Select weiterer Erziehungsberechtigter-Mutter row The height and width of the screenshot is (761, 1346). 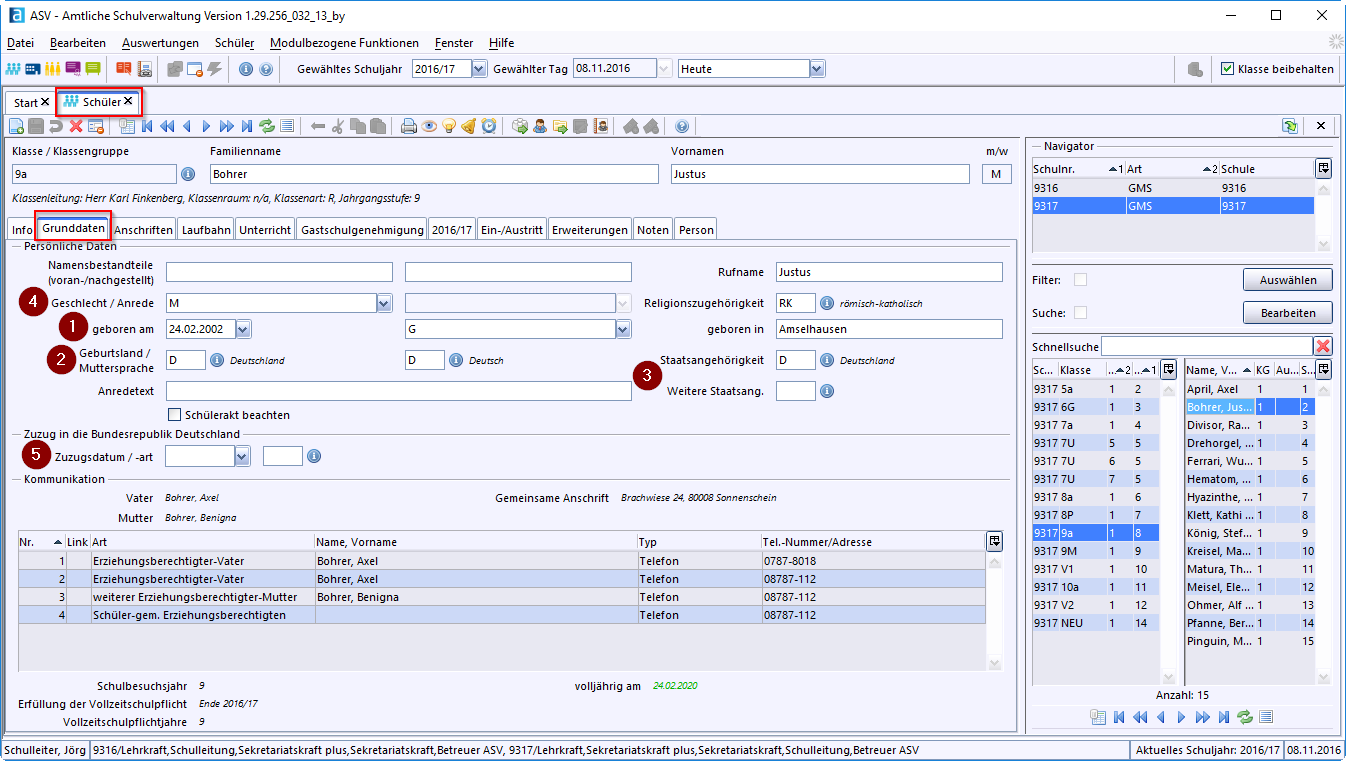(502, 597)
